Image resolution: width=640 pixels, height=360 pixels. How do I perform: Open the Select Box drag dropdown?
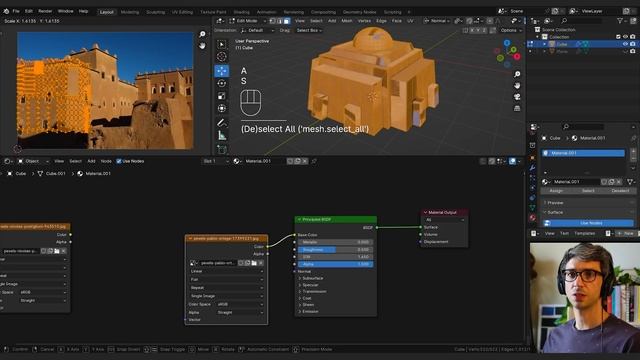pos(309,31)
